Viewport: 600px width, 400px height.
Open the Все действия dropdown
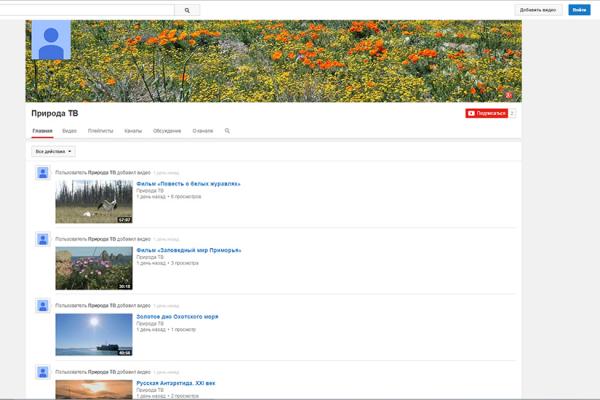click(53, 152)
